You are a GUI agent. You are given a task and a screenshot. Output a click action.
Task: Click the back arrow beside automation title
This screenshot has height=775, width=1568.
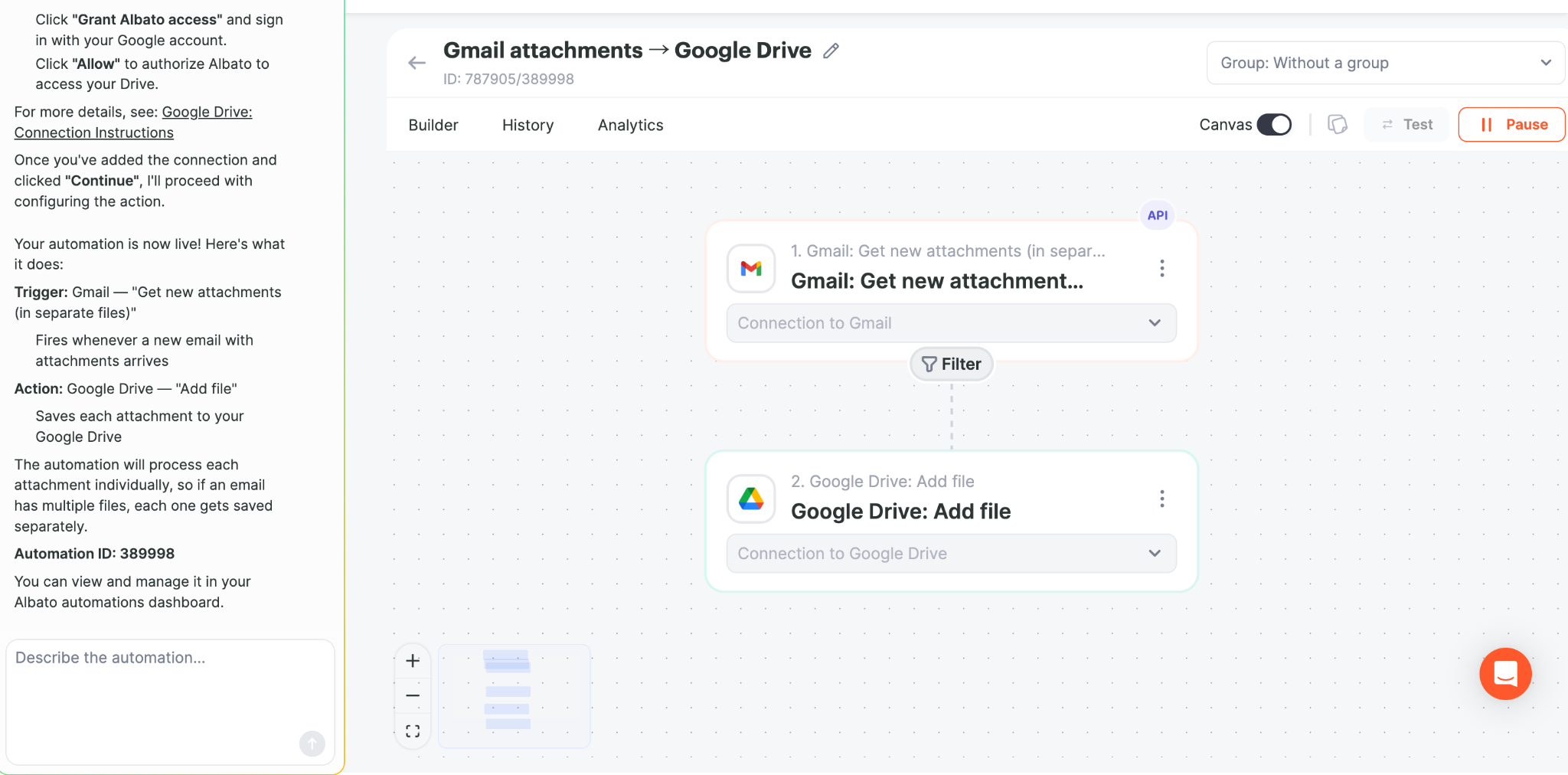[416, 63]
